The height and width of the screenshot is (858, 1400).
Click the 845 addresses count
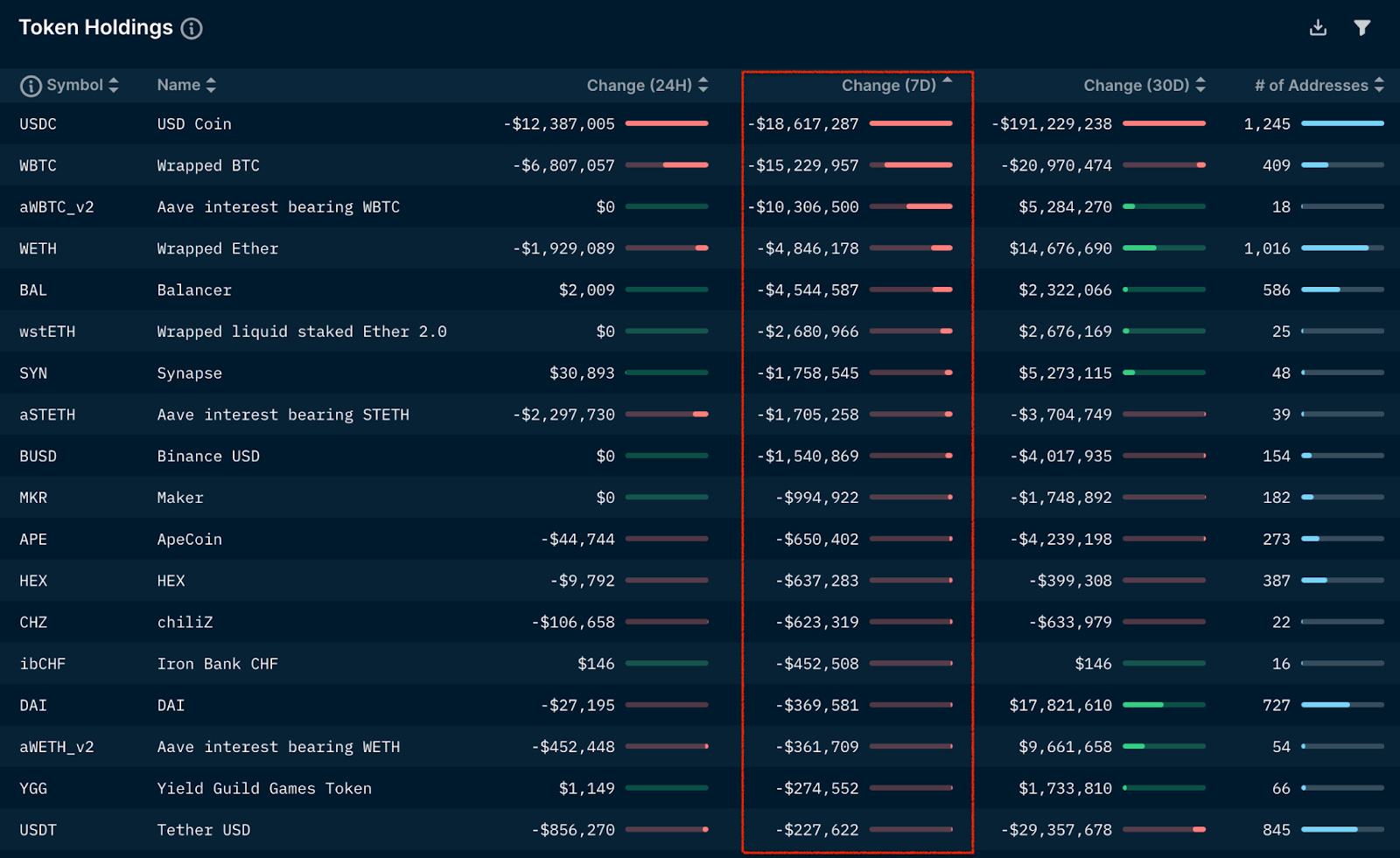coord(1277,830)
